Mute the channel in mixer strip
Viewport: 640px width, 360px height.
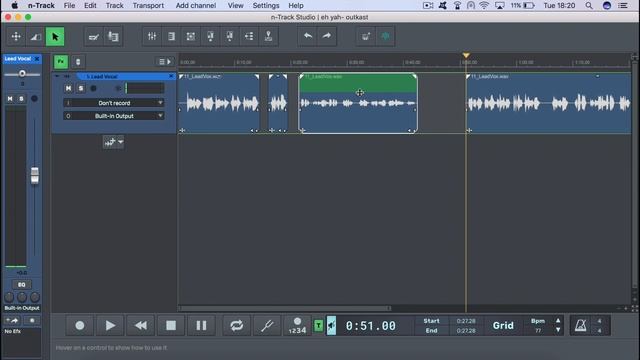pyautogui.click(x=10, y=98)
